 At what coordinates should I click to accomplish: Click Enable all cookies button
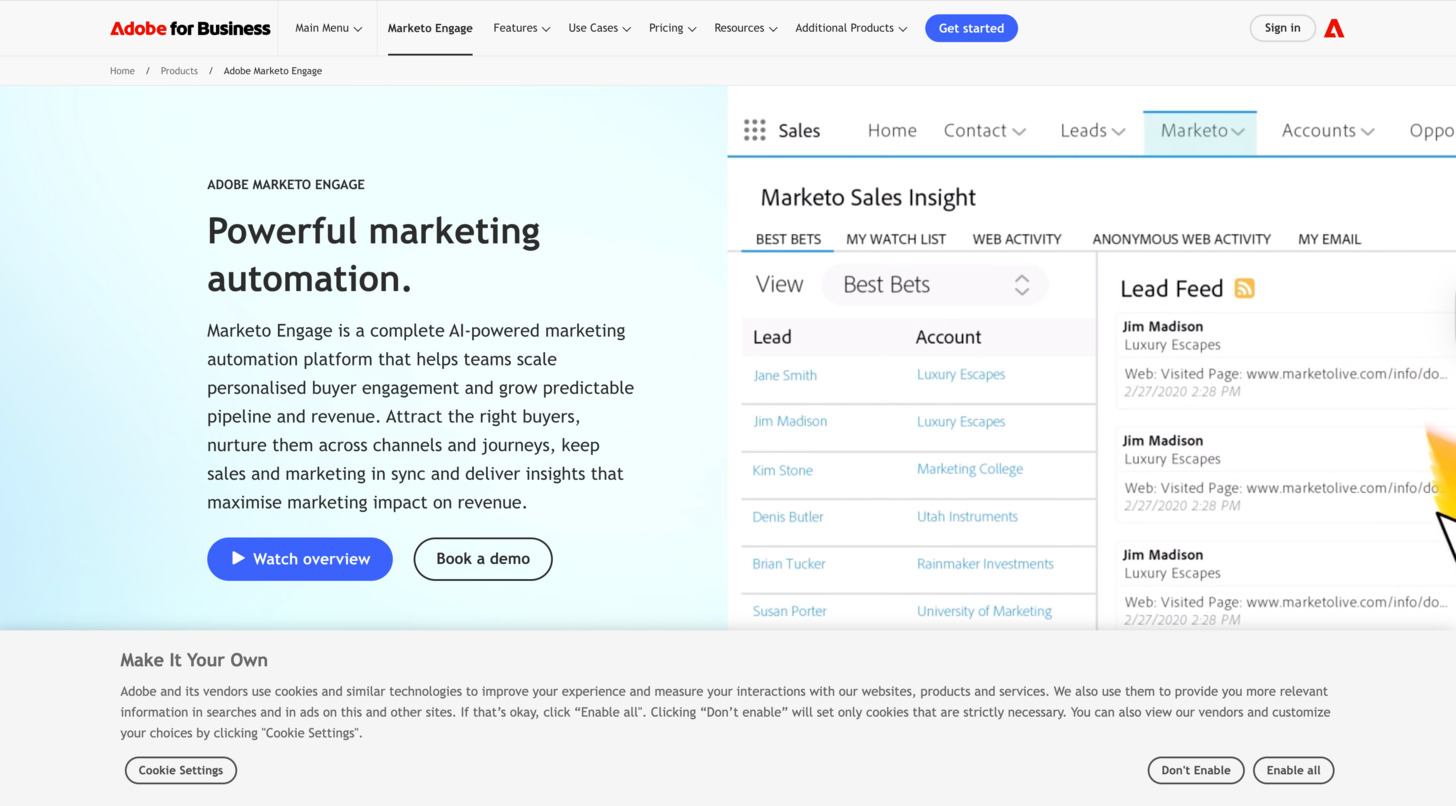coord(1293,770)
